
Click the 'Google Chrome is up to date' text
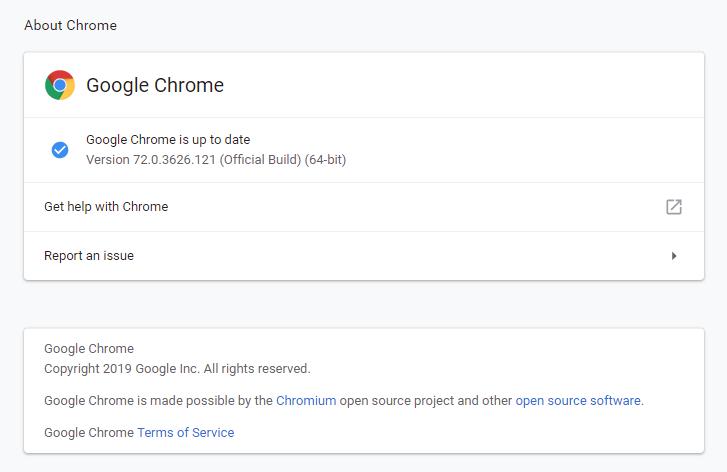(x=168, y=140)
